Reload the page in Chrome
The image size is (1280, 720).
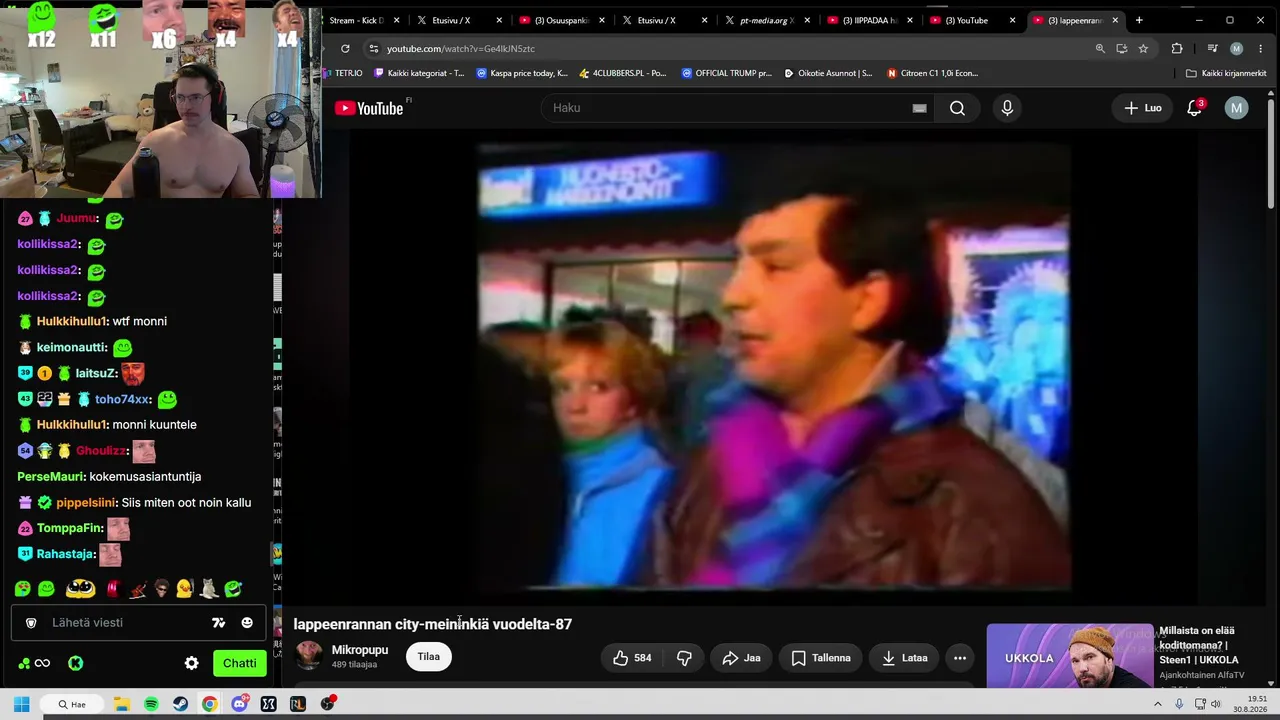pyautogui.click(x=345, y=48)
